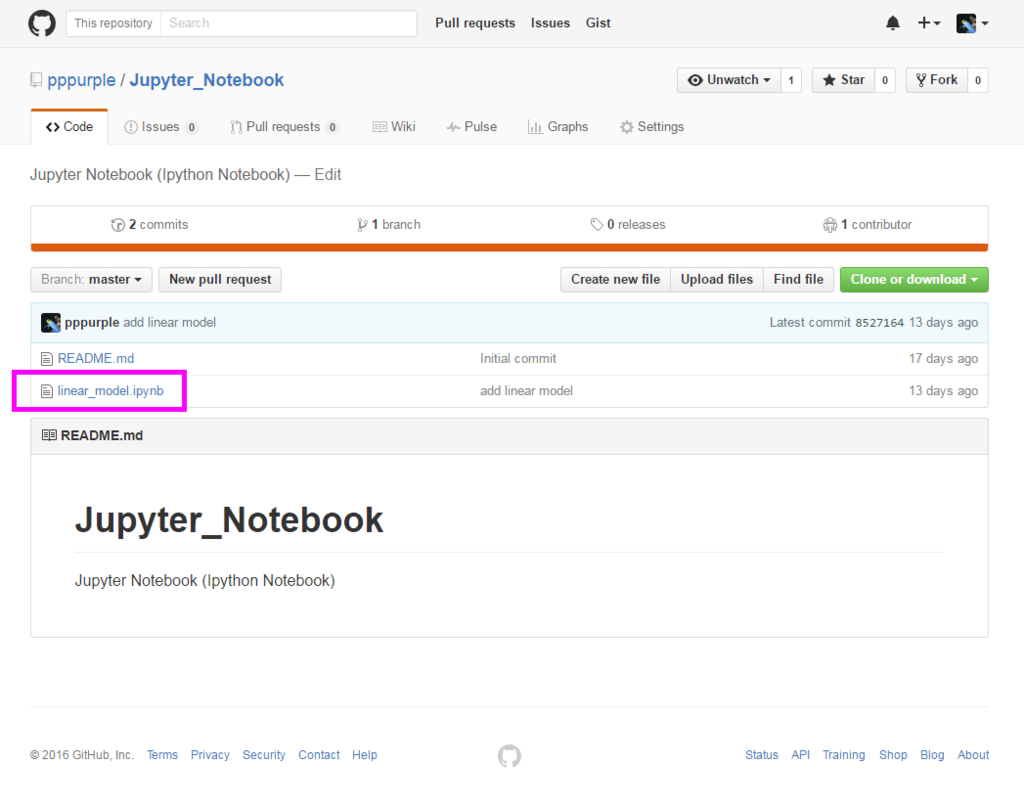Click the file icon next to linear_model.ipynb
1024x808 pixels.
coord(46,390)
